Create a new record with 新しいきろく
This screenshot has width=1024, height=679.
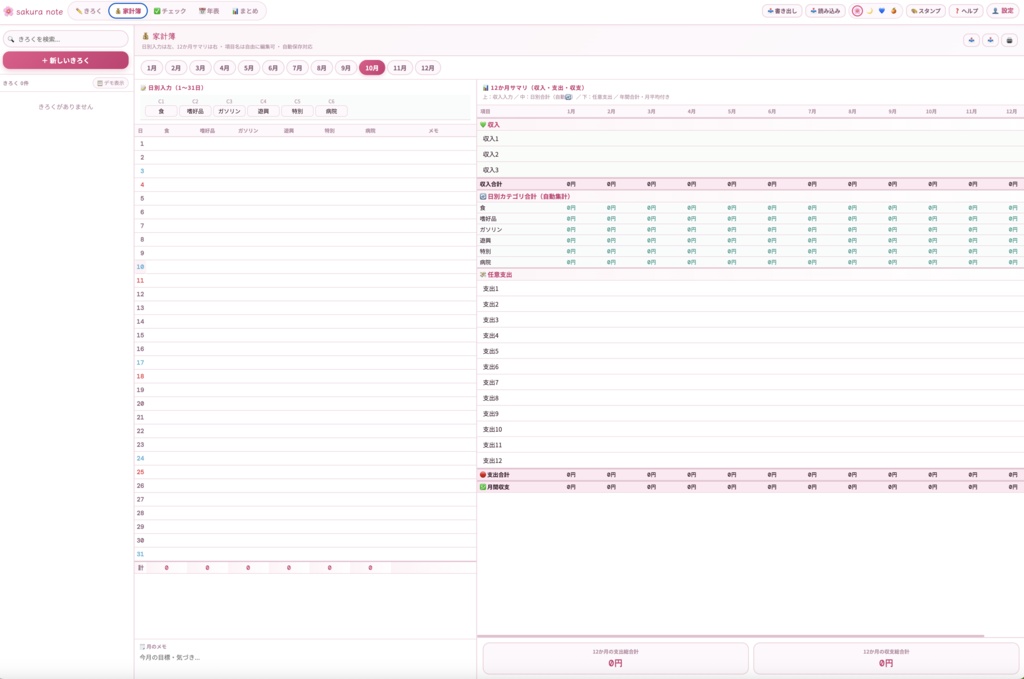[65, 60]
